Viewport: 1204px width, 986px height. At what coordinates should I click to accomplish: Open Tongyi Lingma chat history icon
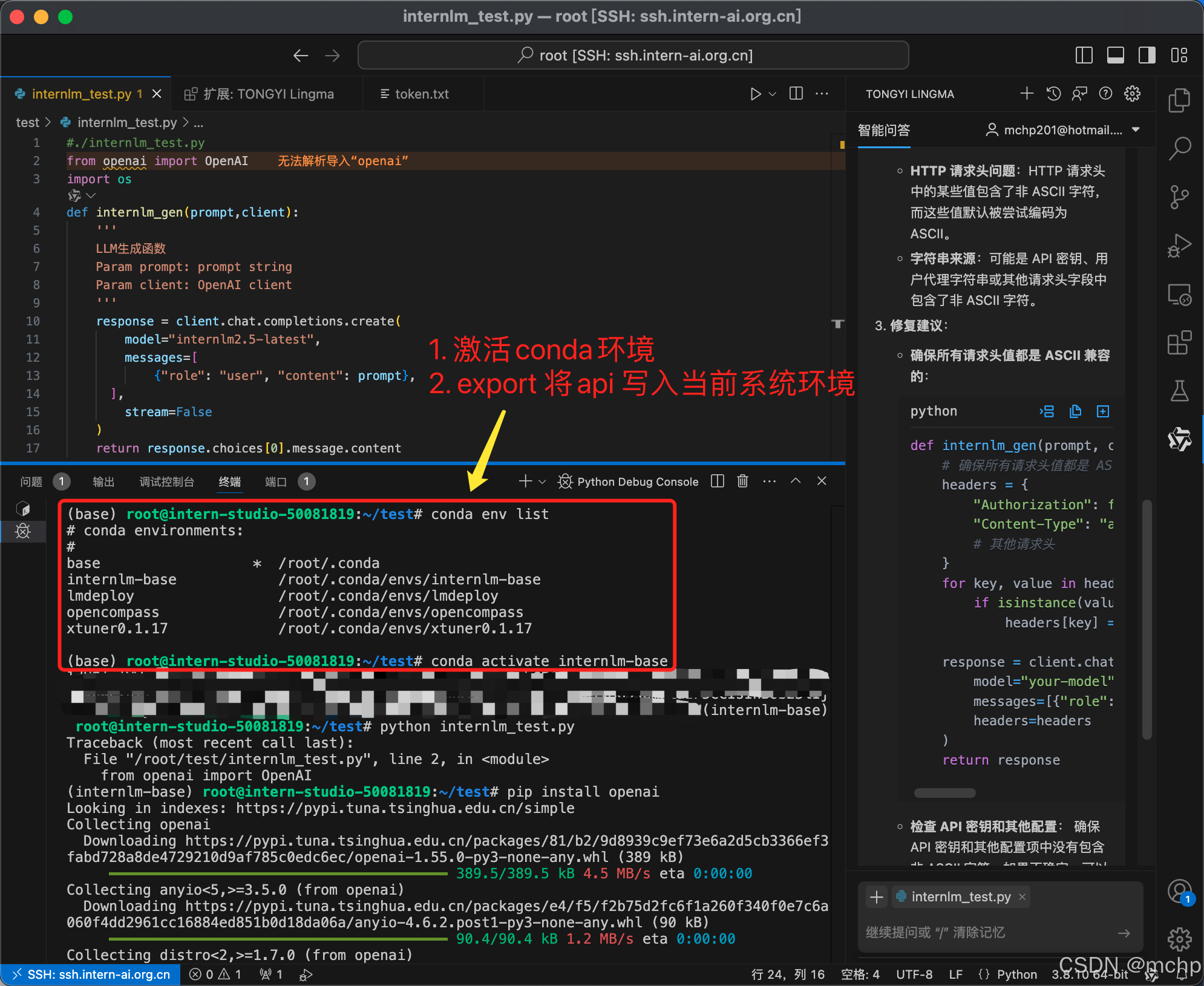click(x=1053, y=94)
